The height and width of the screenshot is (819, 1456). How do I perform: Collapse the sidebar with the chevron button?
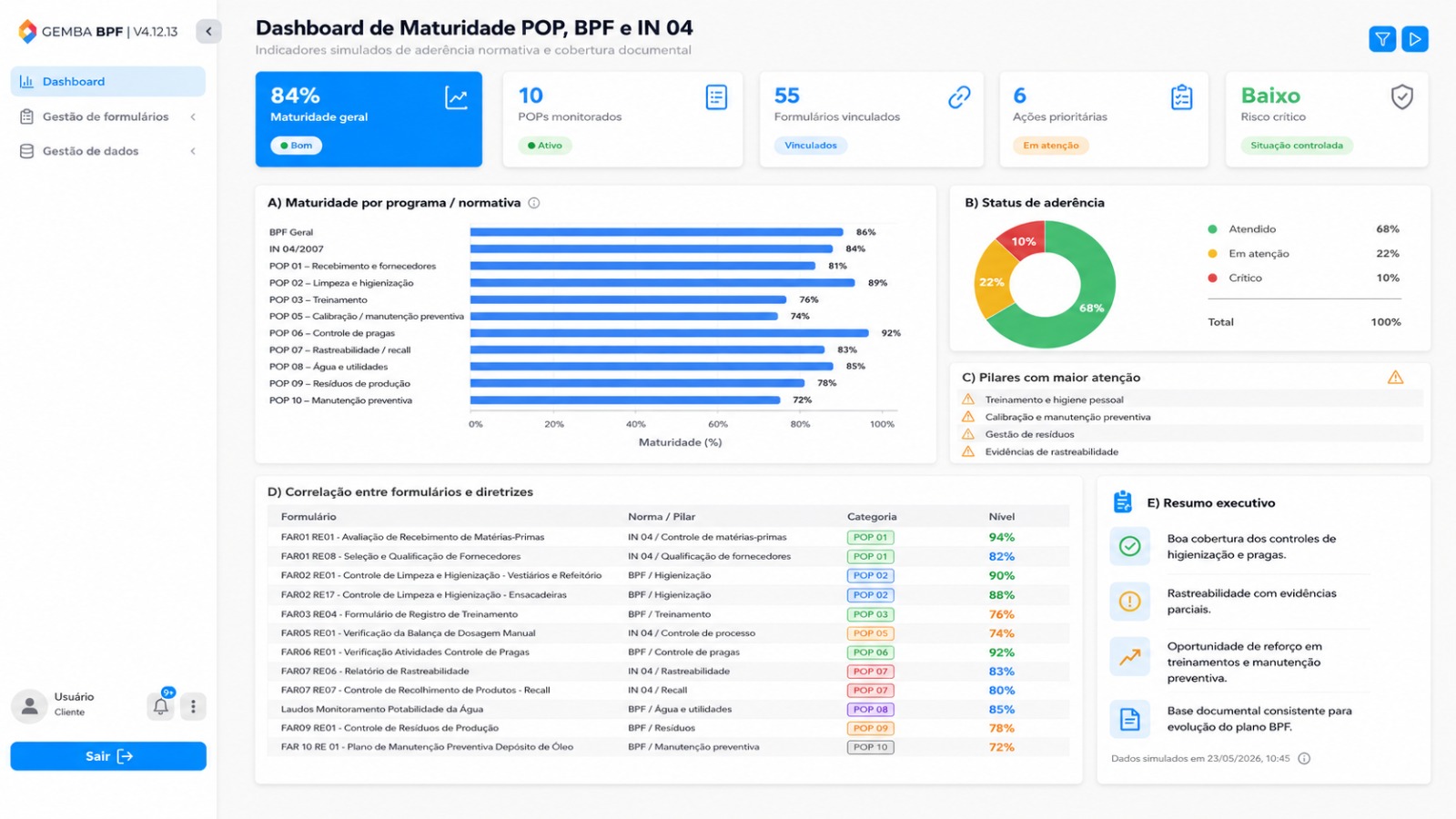208,31
